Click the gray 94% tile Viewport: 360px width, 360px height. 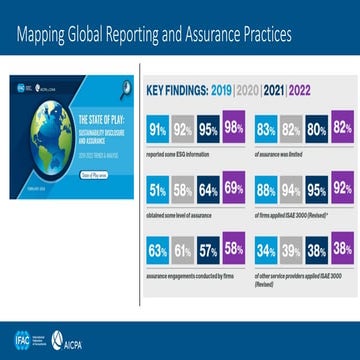tap(291, 190)
